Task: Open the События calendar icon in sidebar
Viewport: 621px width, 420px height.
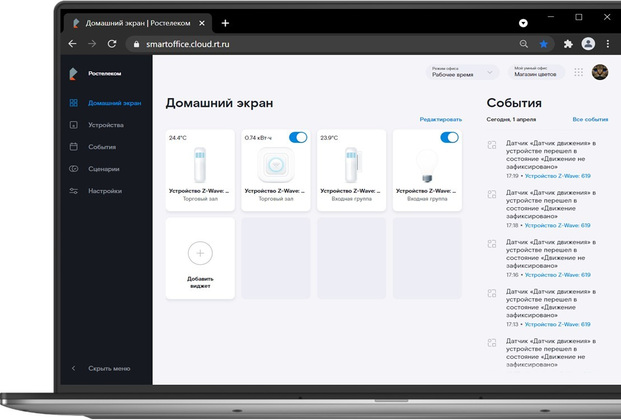Action: pyautogui.click(x=74, y=147)
